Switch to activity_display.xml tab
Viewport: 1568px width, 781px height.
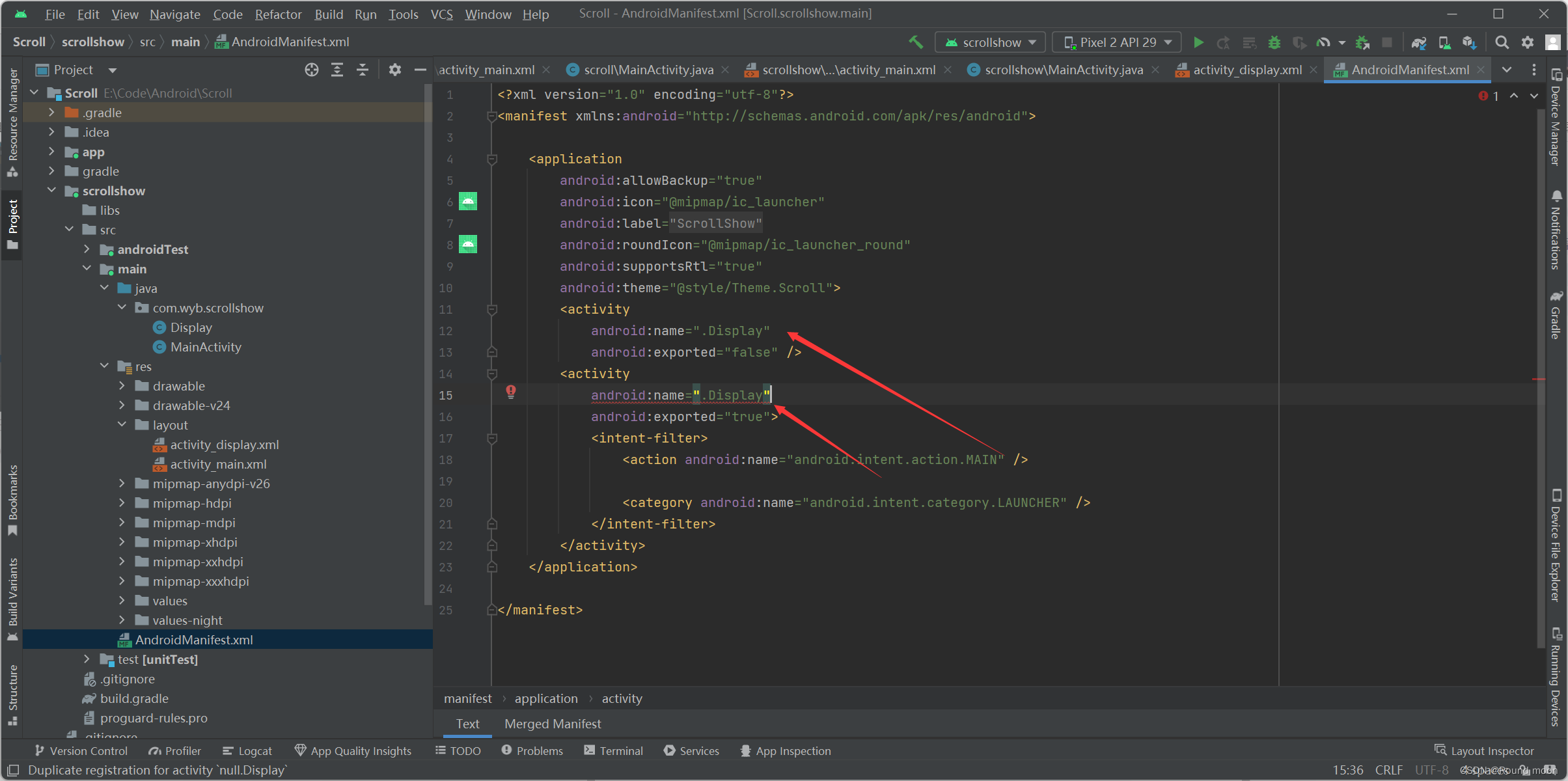[x=1246, y=70]
